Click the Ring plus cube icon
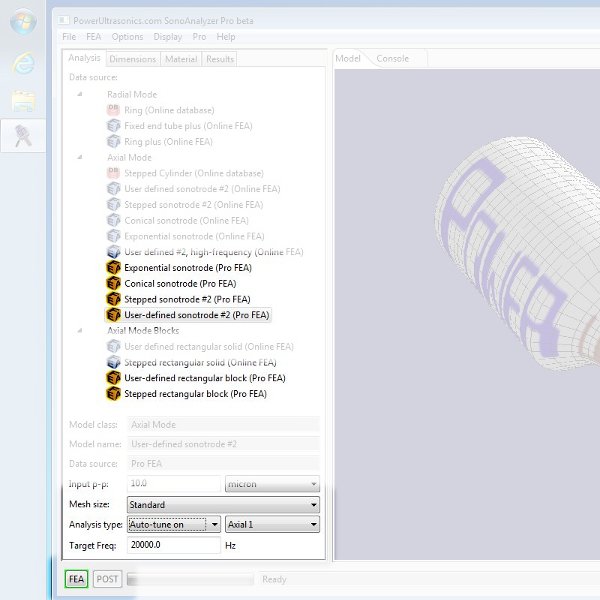The image size is (600, 600). tap(113, 142)
